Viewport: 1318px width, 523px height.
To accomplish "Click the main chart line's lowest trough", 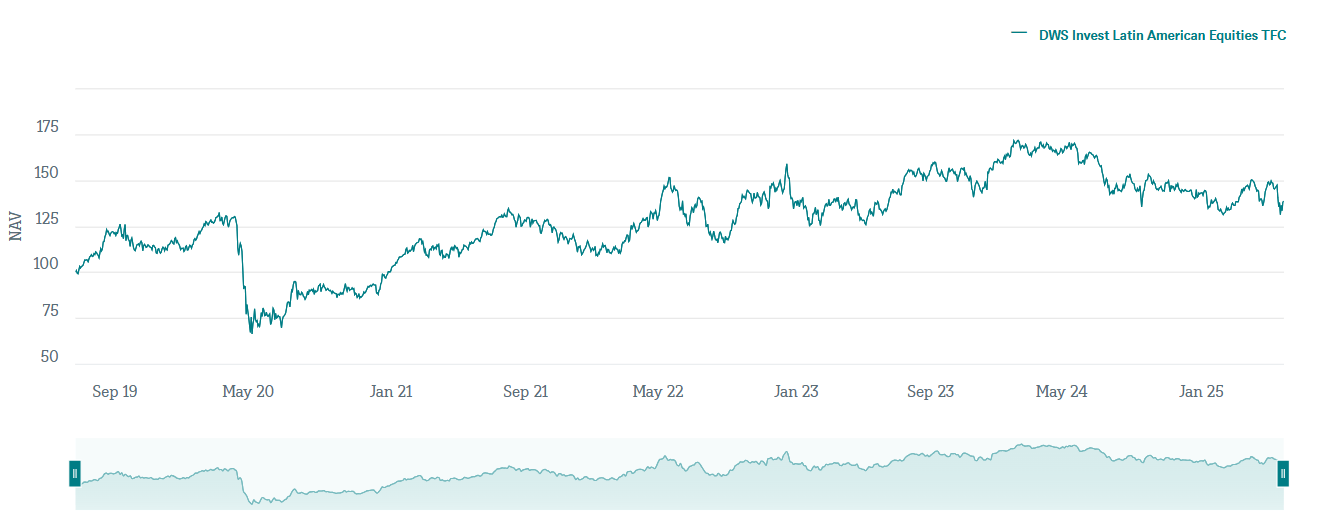I will [251, 332].
